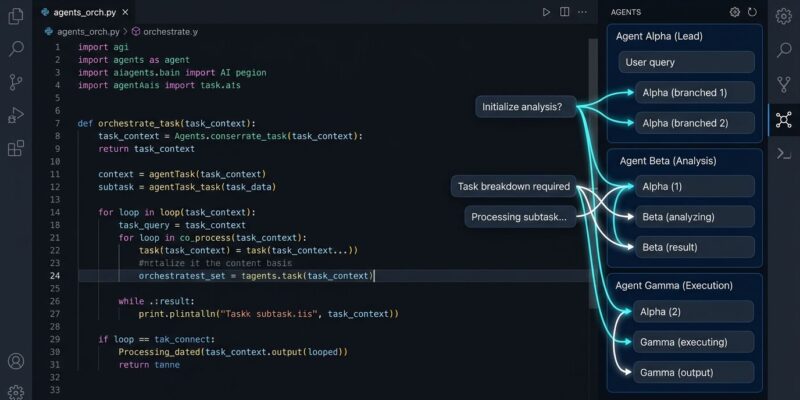Run the agents_orch.py file with play icon
Screen dimensions: 800x400
[x=546, y=12]
